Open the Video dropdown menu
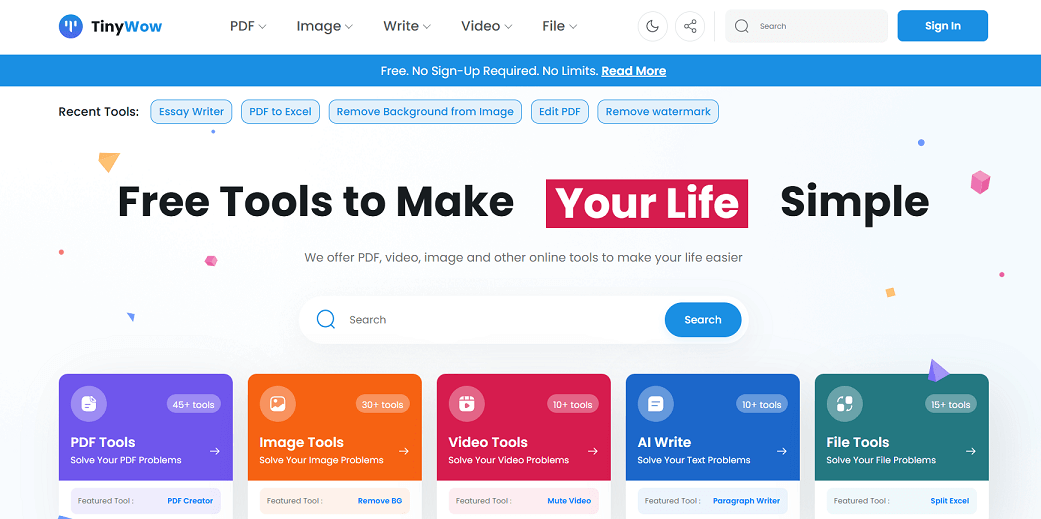The height and width of the screenshot is (519, 1041). (486, 26)
